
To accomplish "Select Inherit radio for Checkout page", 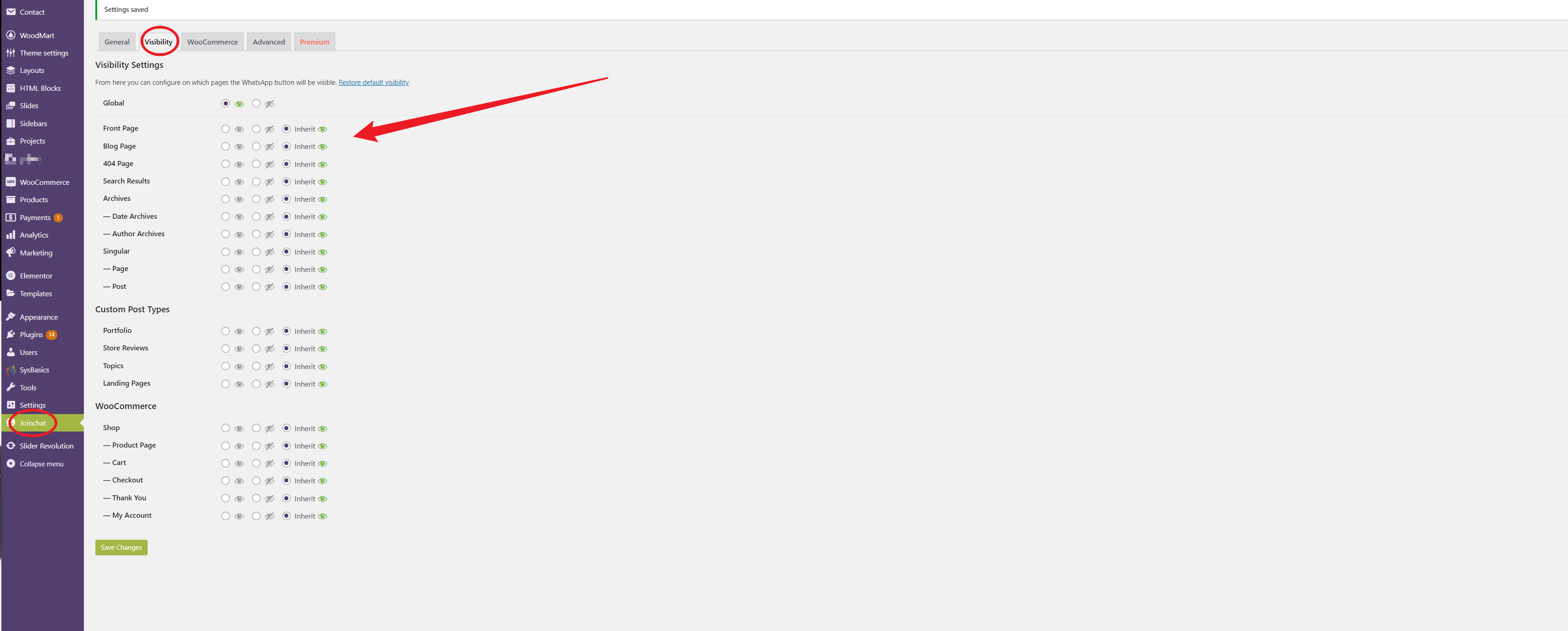I will click(x=285, y=481).
